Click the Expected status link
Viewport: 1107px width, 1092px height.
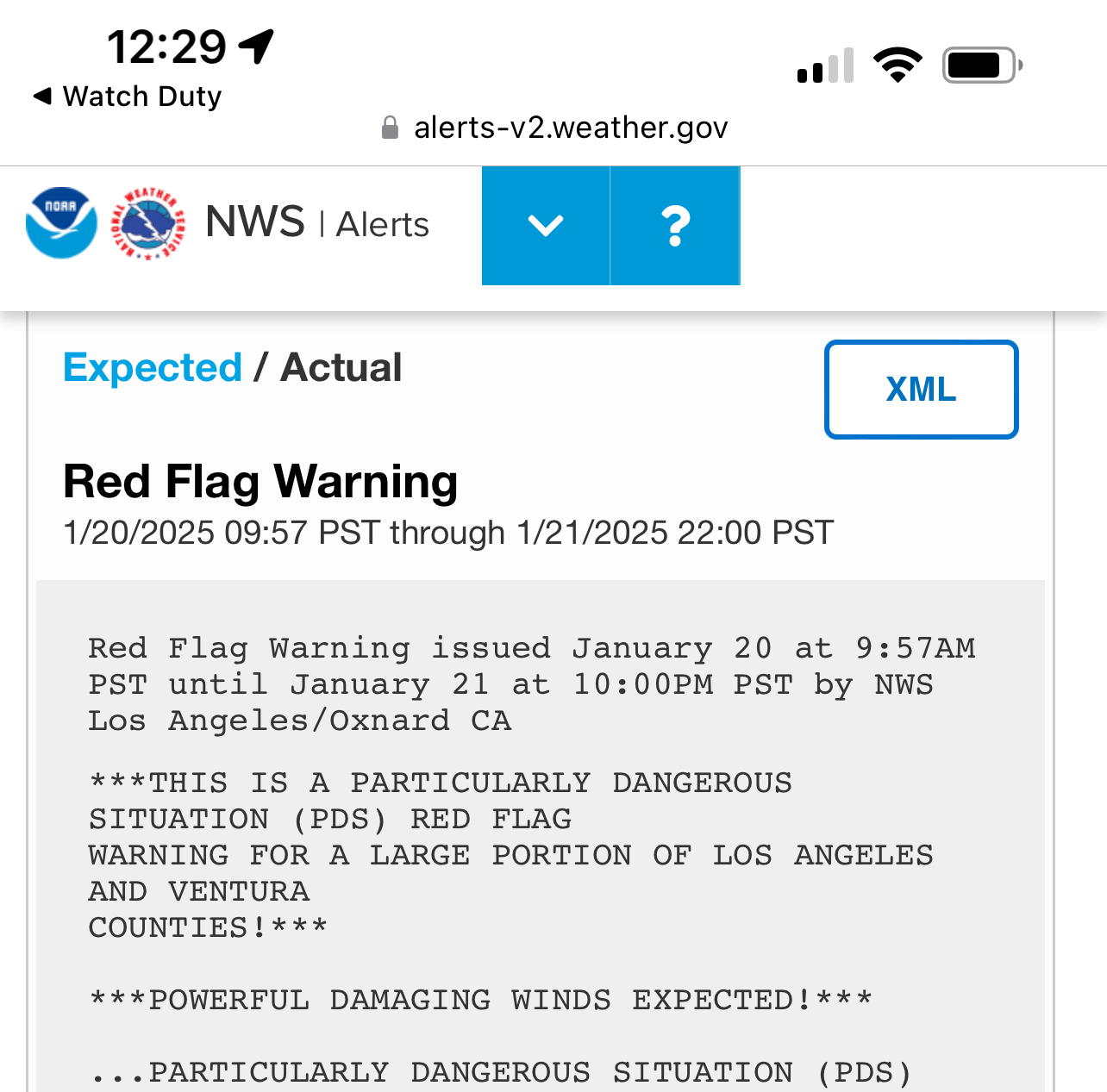point(153,367)
